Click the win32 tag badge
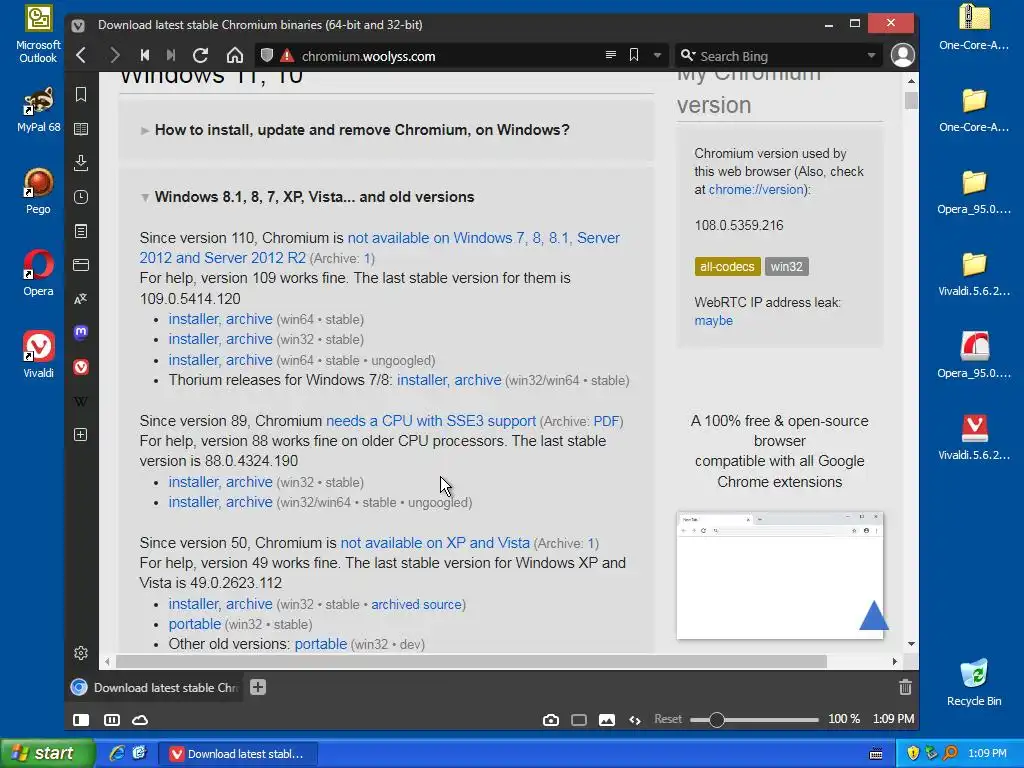 (x=786, y=266)
